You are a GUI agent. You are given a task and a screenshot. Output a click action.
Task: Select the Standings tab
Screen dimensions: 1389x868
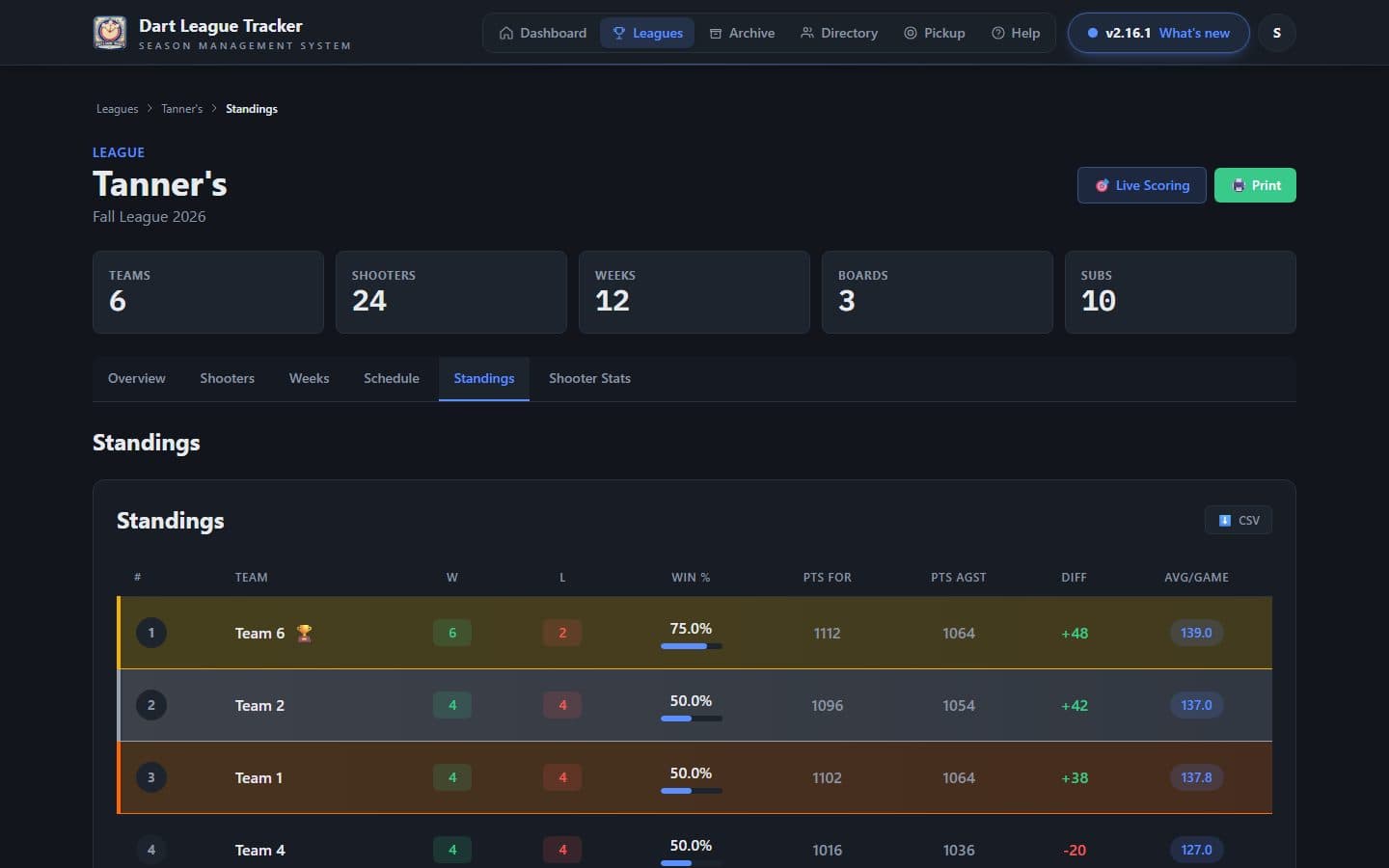pos(484,378)
